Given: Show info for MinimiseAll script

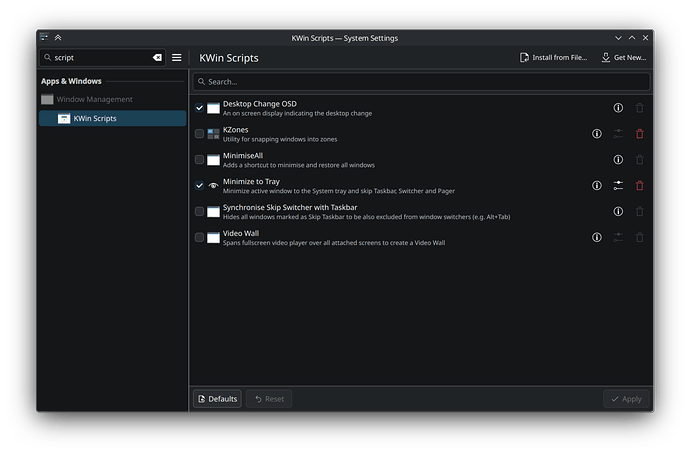Looking at the screenshot, I should point(618,160).
